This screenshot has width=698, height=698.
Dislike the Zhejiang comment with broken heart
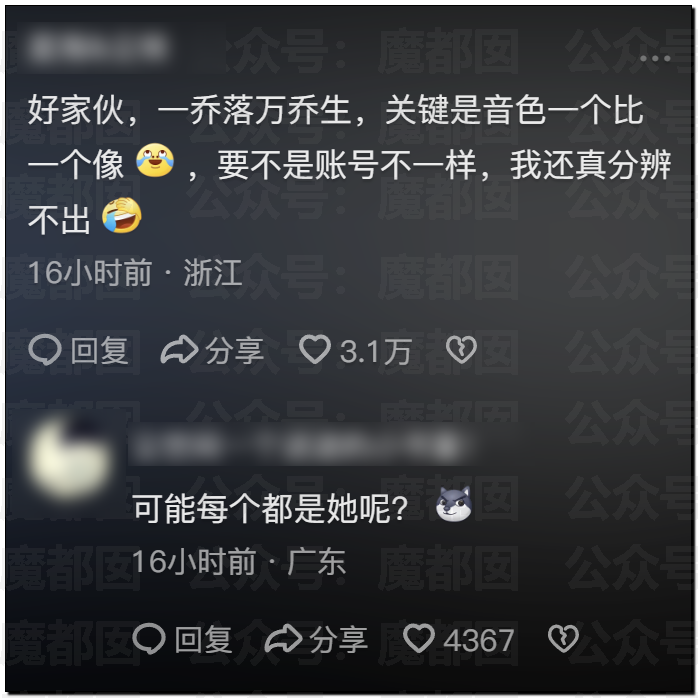(x=461, y=350)
